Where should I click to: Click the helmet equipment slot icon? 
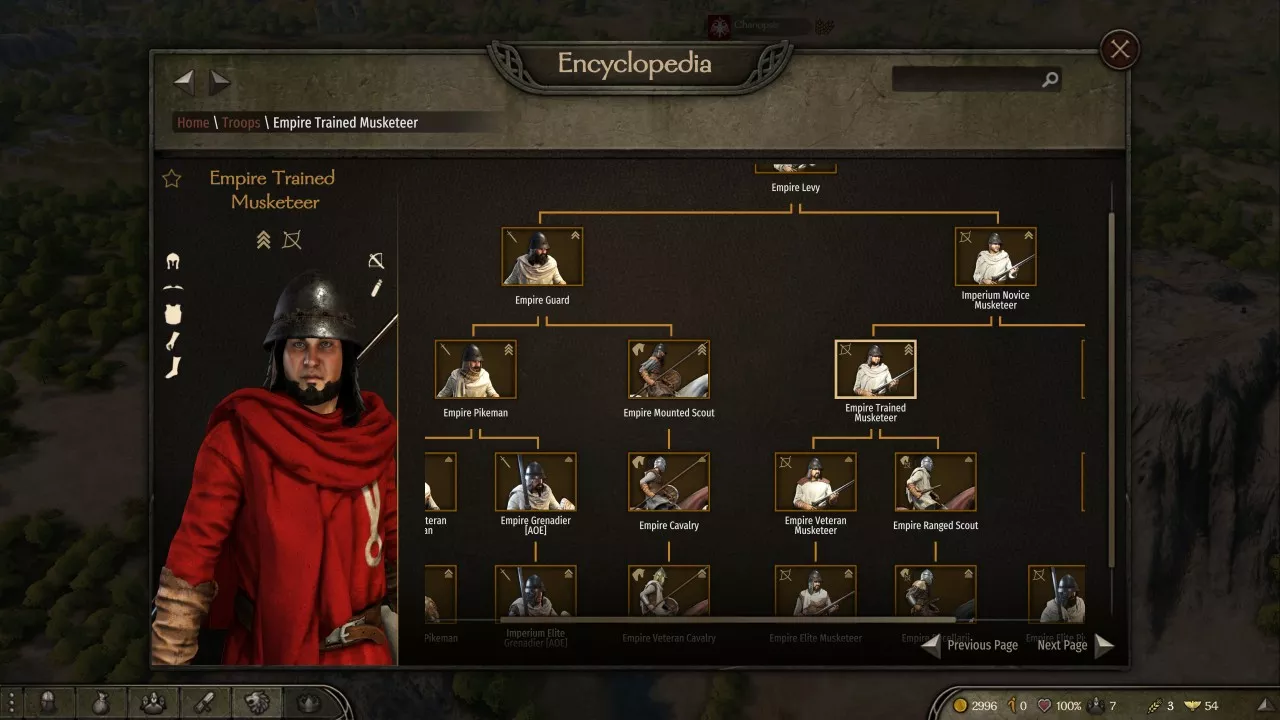[x=173, y=262]
